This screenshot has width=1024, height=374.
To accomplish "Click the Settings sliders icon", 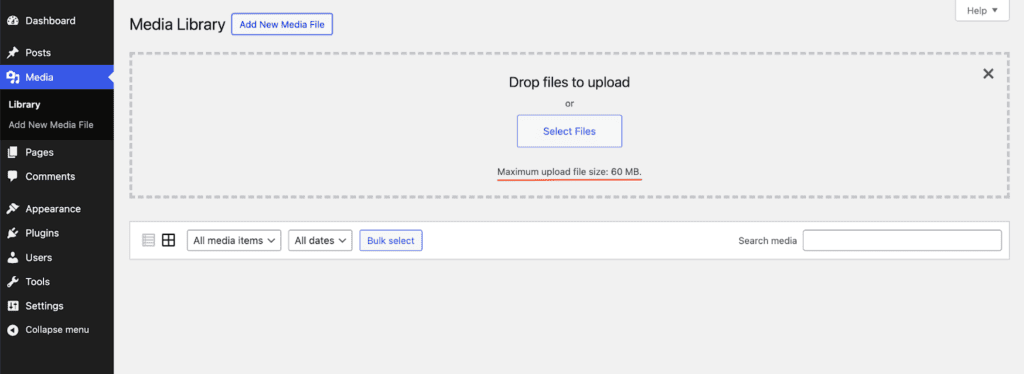I will tap(12, 305).
